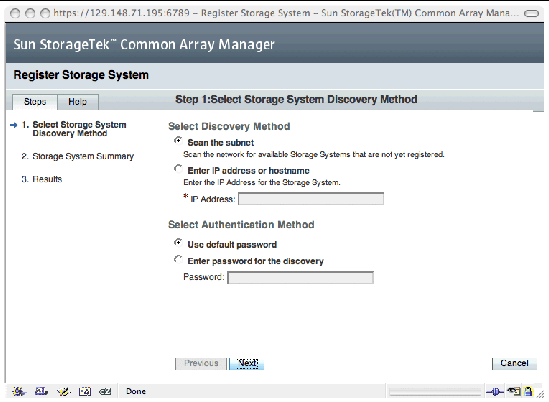549x402 pixels.
Task: Click the blue current-step arrow beside step 1
Action: pos(14,125)
